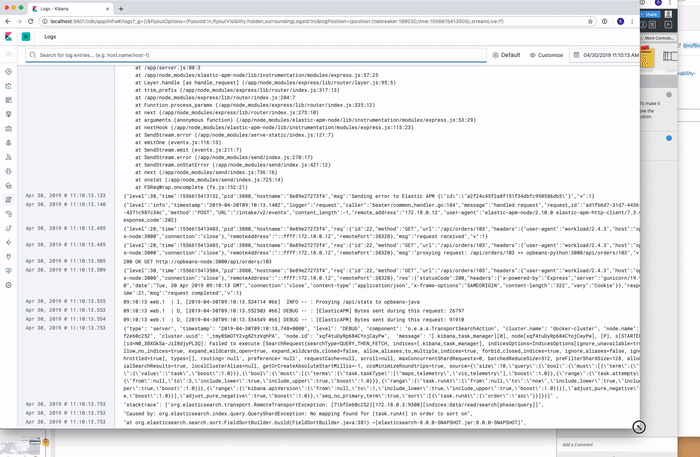This screenshot has height=457, width=700.
Task: Click Share button in the background window
Action: [x=650, y=14]
